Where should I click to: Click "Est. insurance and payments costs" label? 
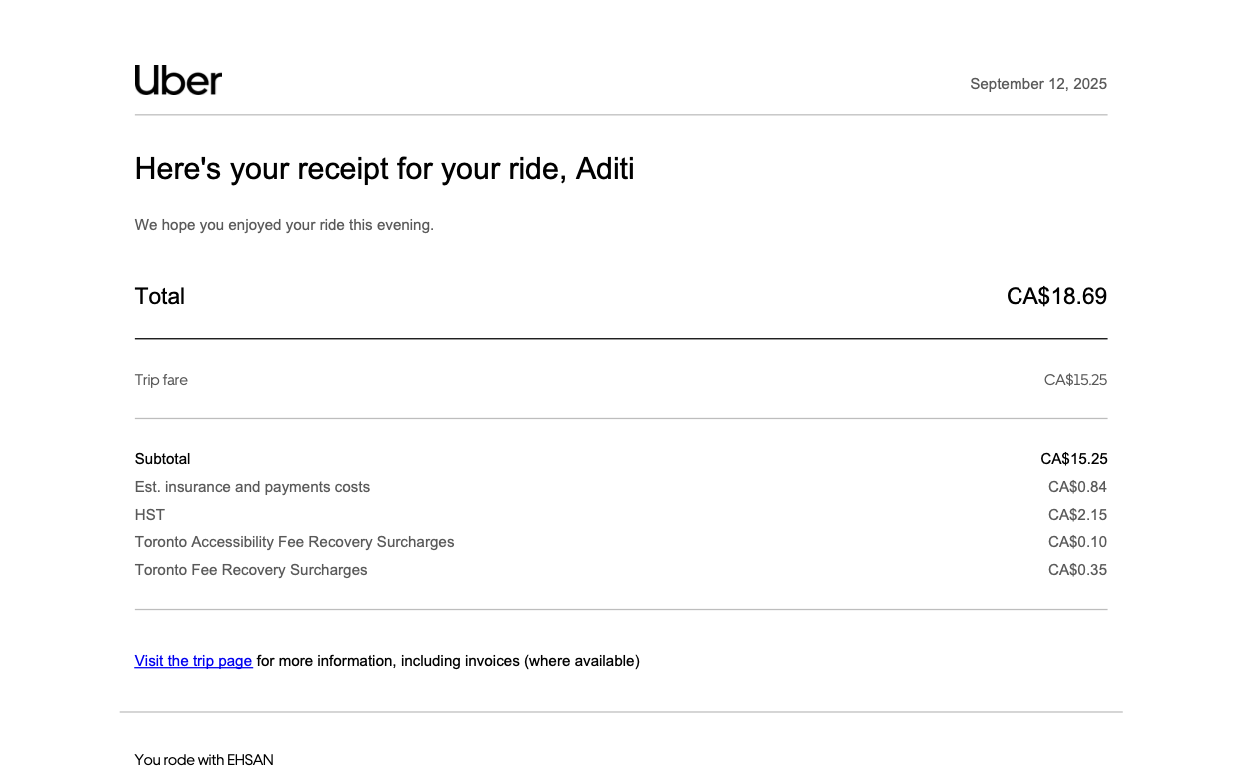(x=252, y=487)
